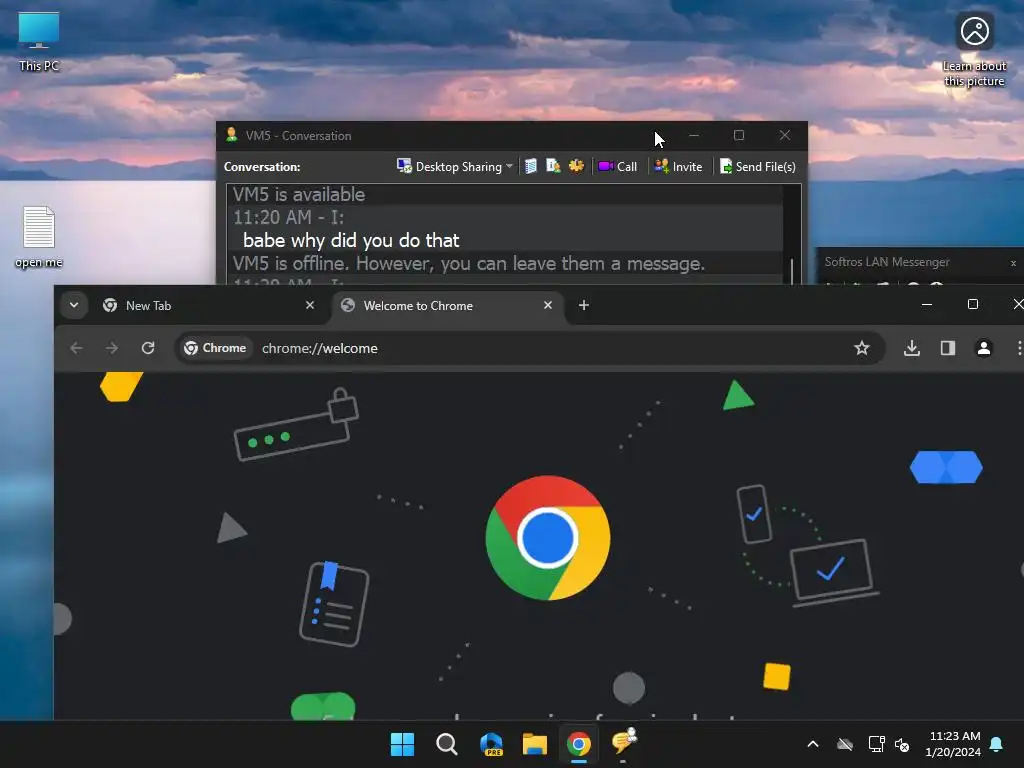
Task: Open gear settings icon in VM5 toolbar
Action: 576,166
